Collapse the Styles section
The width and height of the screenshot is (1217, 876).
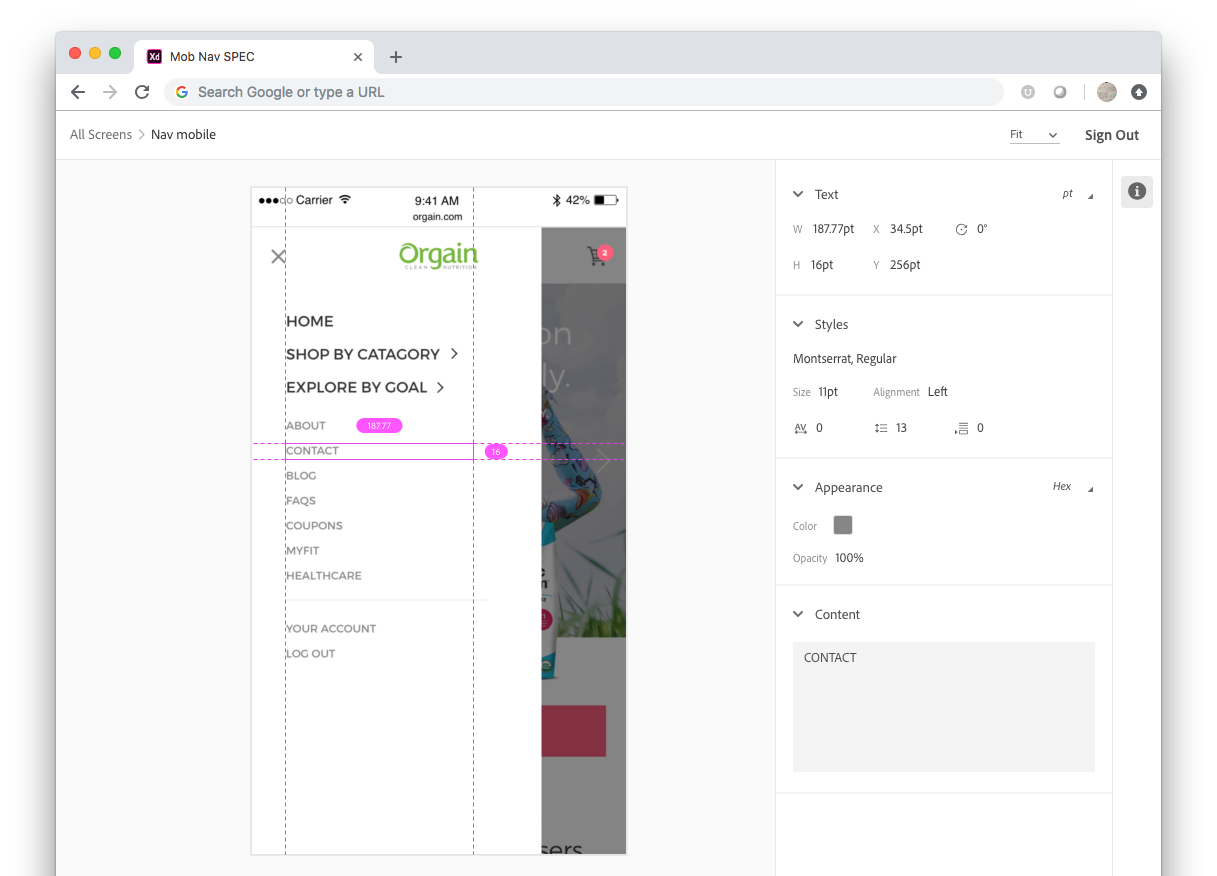(798, 325)
